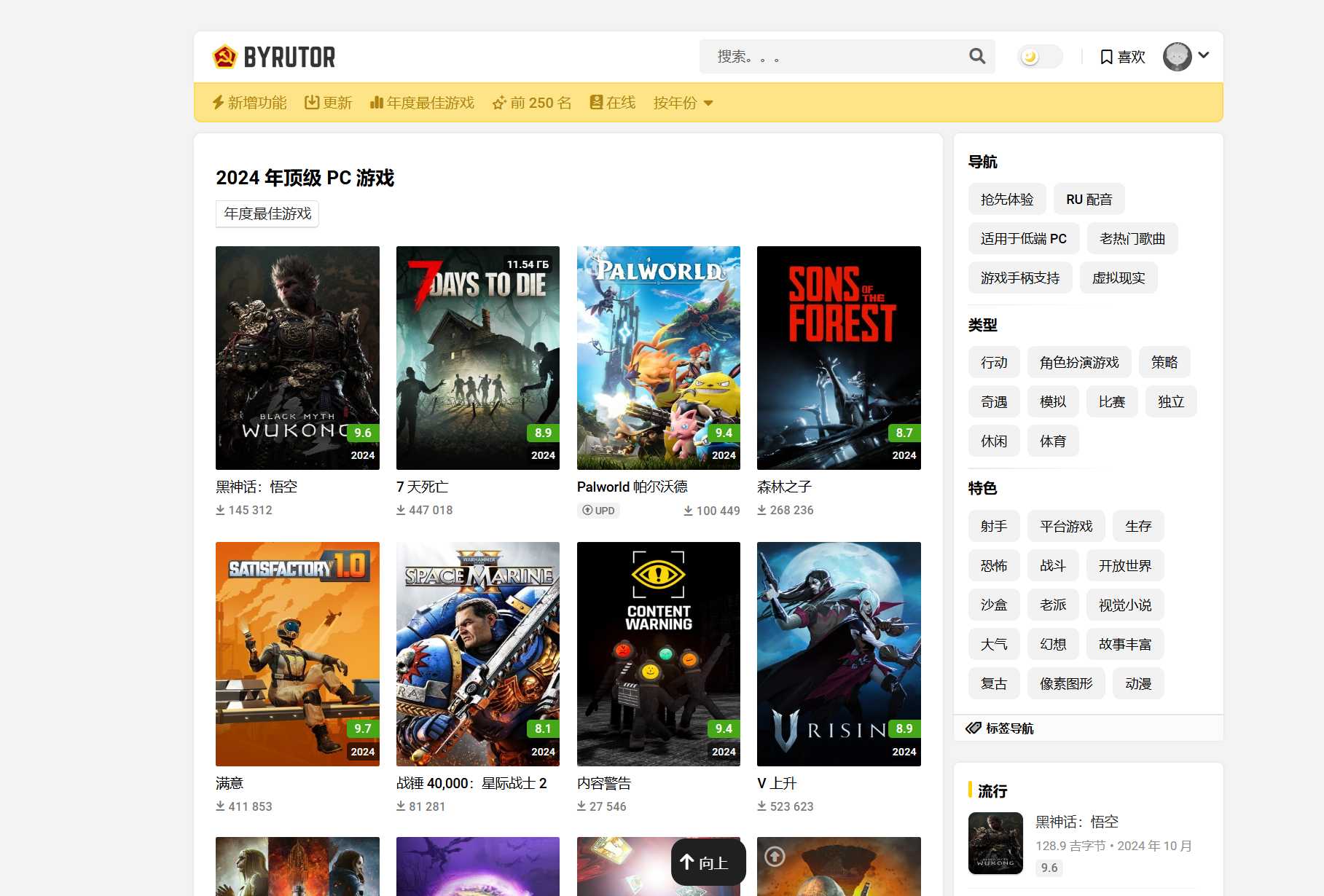Click the BYRUTOR logo icon
The height and width of the screenshot is (896, 1324).
pyautogui.click(x=224, y=57)
